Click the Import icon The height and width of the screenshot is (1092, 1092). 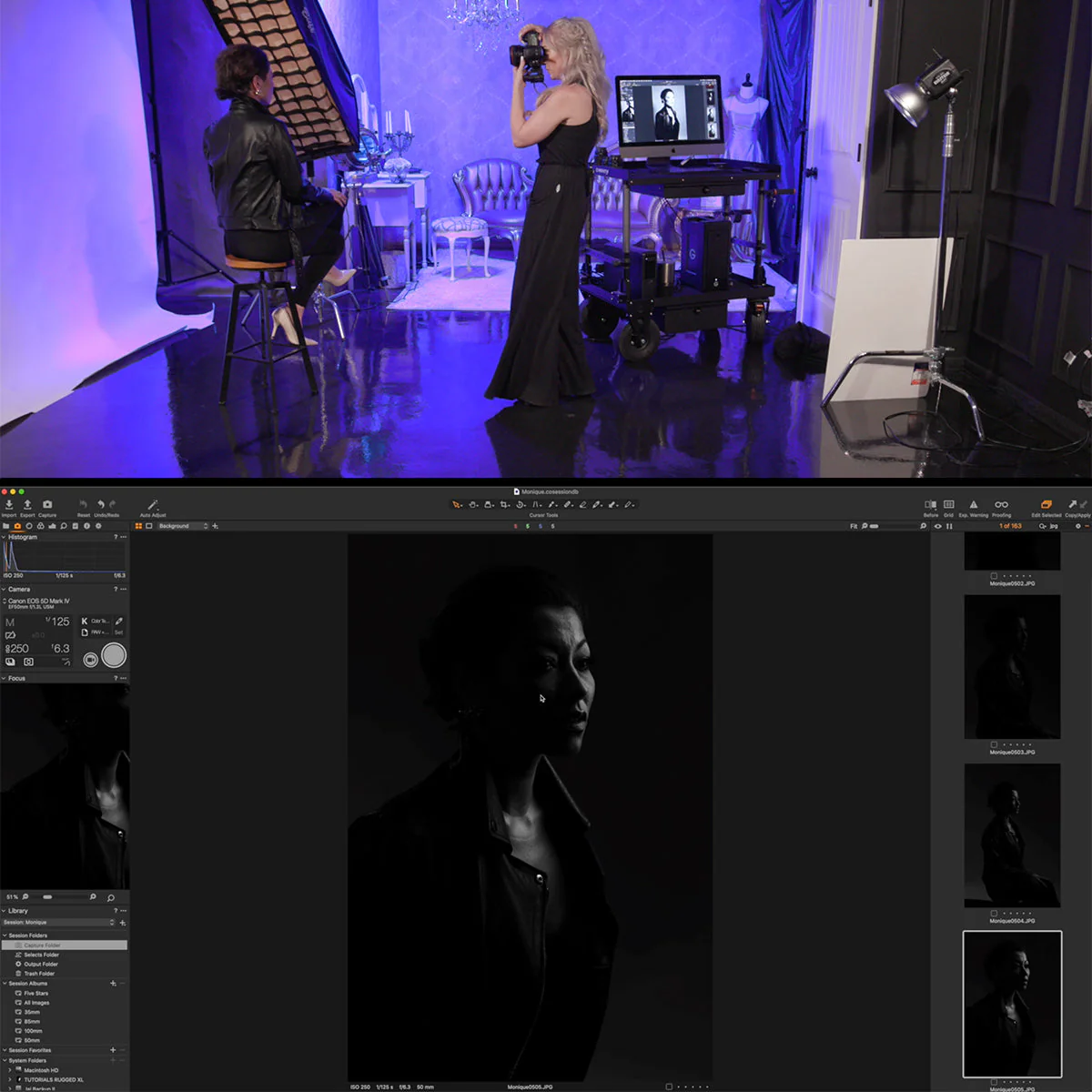pyautogui.click(x=9, y=505)
